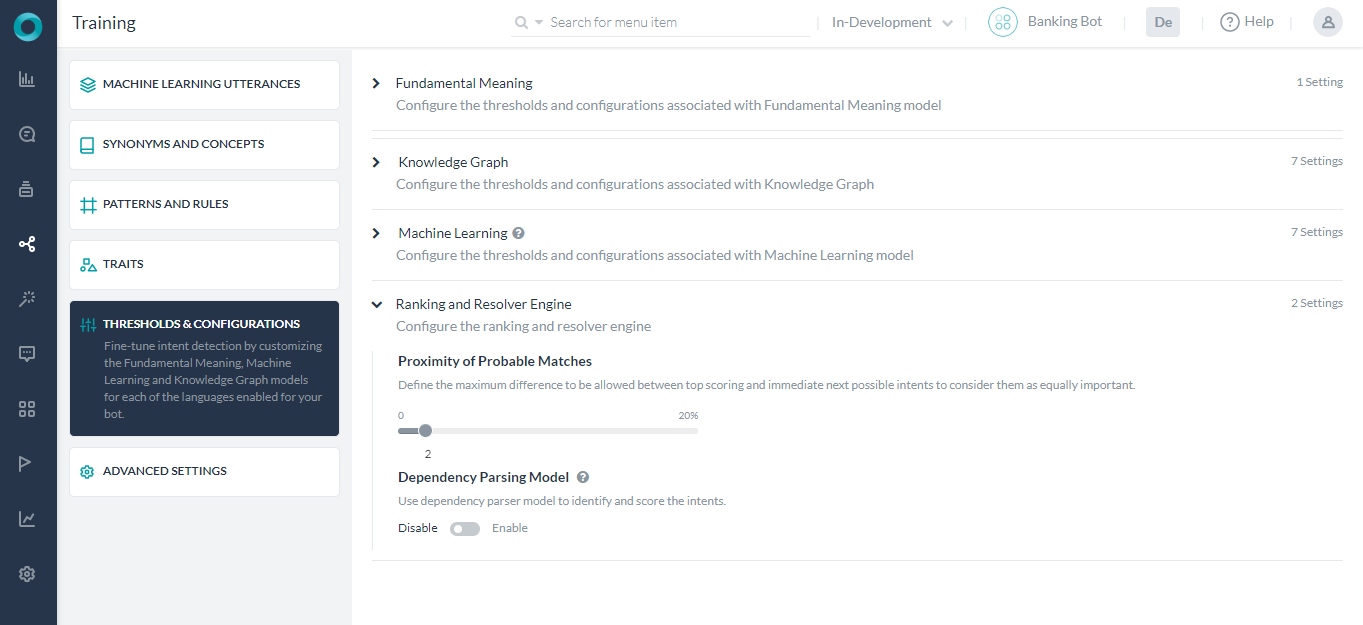Click the 1 Setting count text

coord(1320,82)
